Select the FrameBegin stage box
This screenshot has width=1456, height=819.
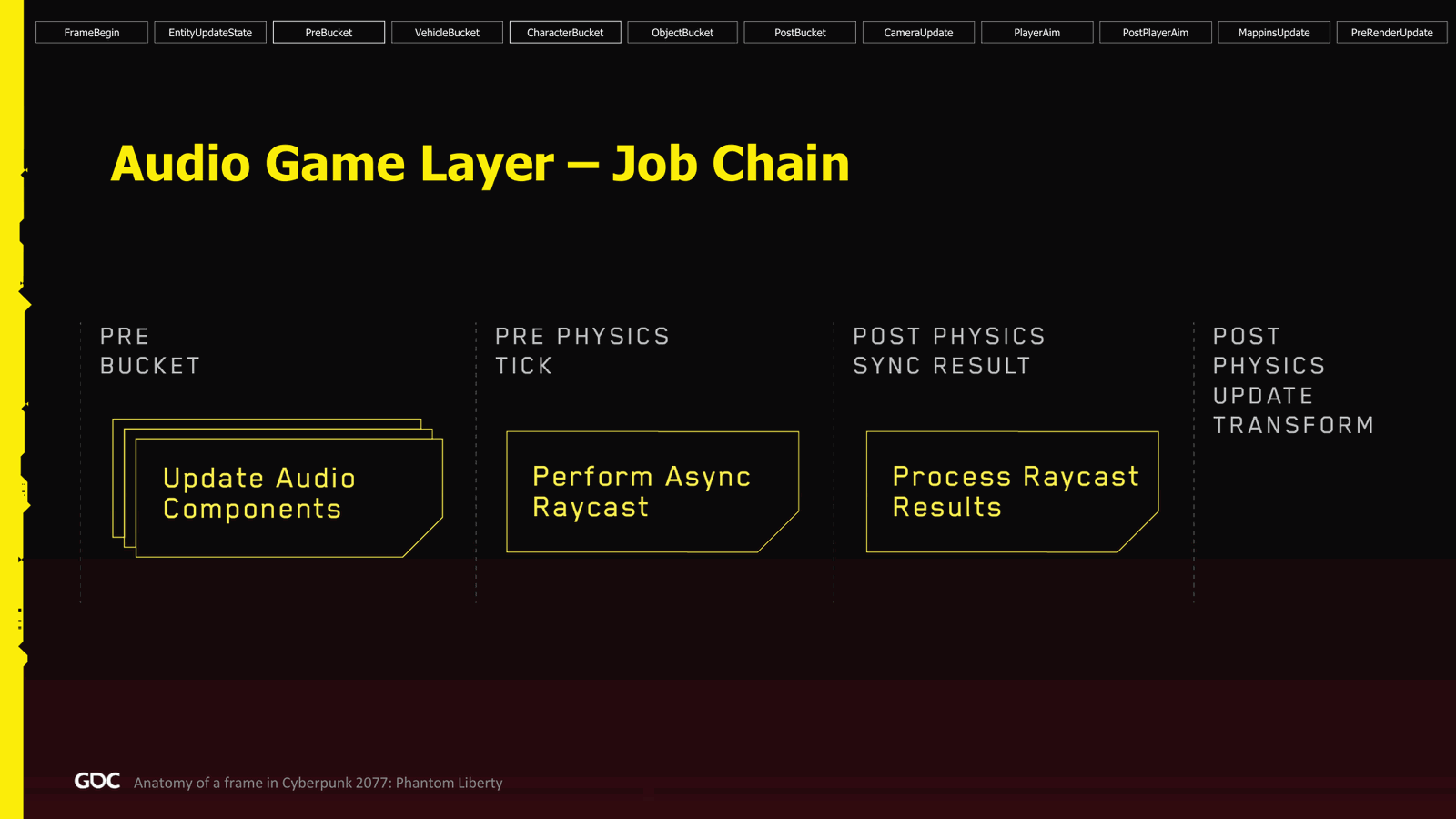coord(92,33)
